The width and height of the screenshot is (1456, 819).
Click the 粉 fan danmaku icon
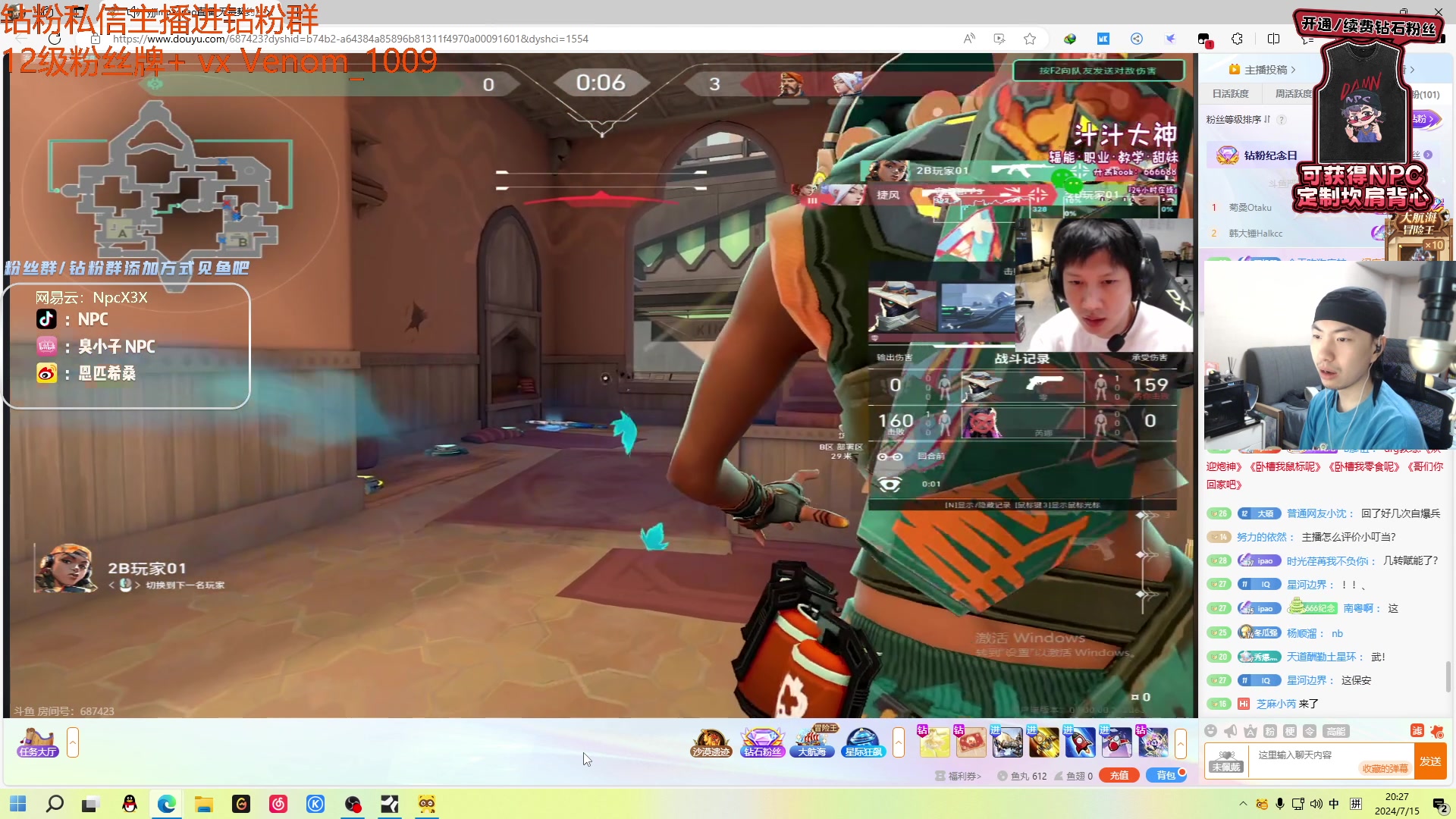(x=1270, y=731)
